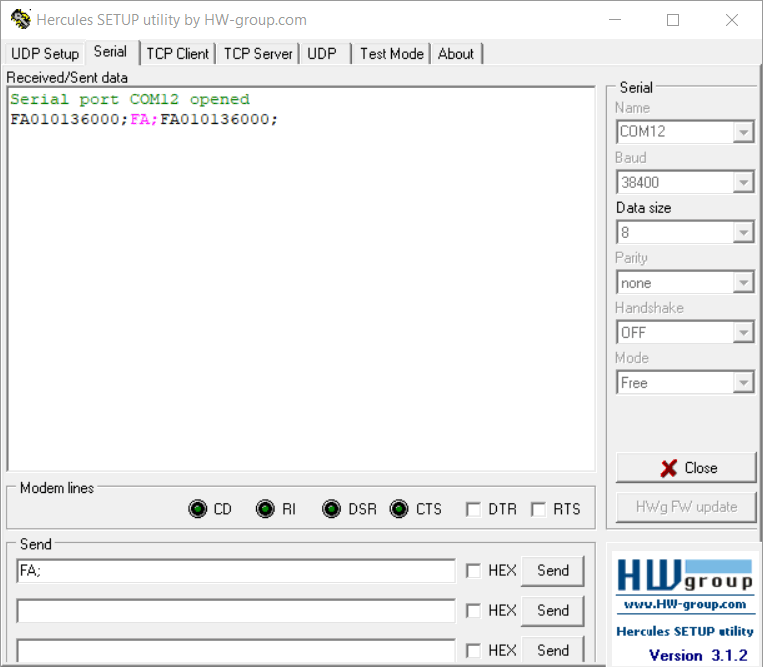Send the FA; command with first Send button

(553, 571)
